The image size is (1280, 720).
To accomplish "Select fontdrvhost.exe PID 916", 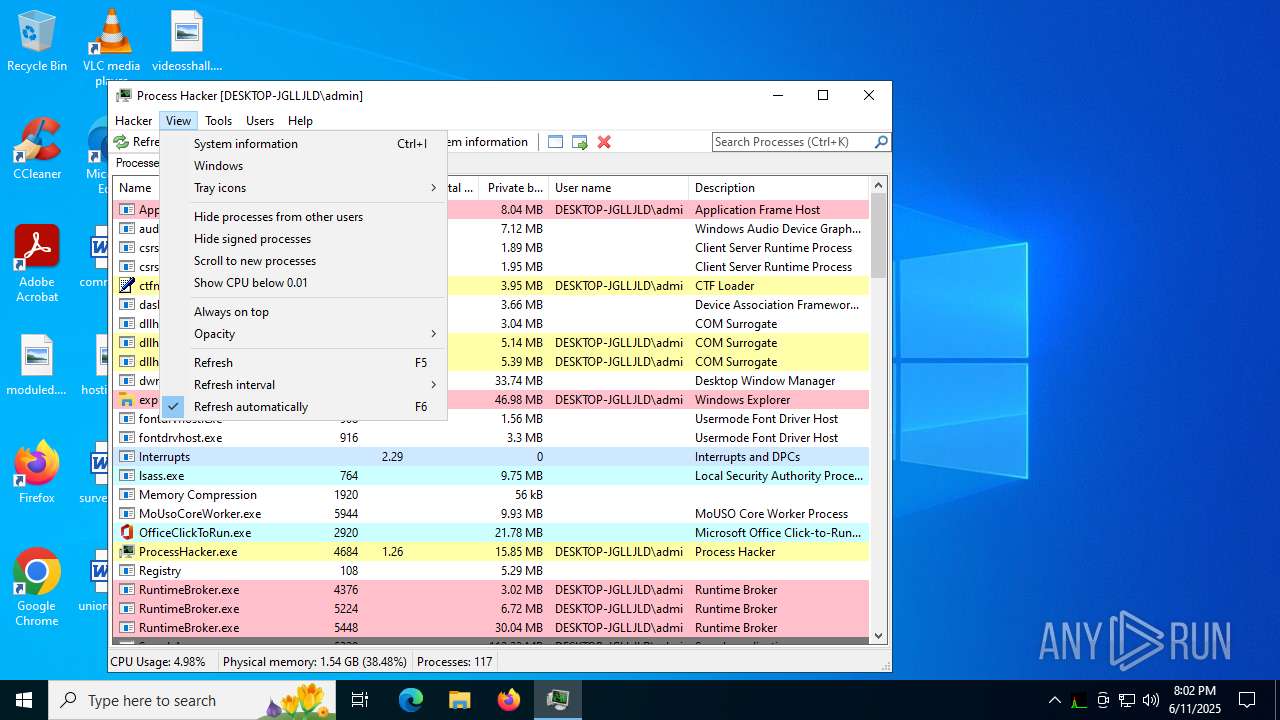I will tap(491, 437).
